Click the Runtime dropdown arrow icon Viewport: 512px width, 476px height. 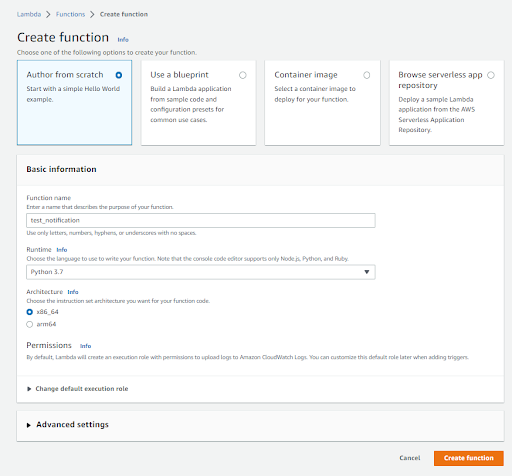(x=367, y=272)
